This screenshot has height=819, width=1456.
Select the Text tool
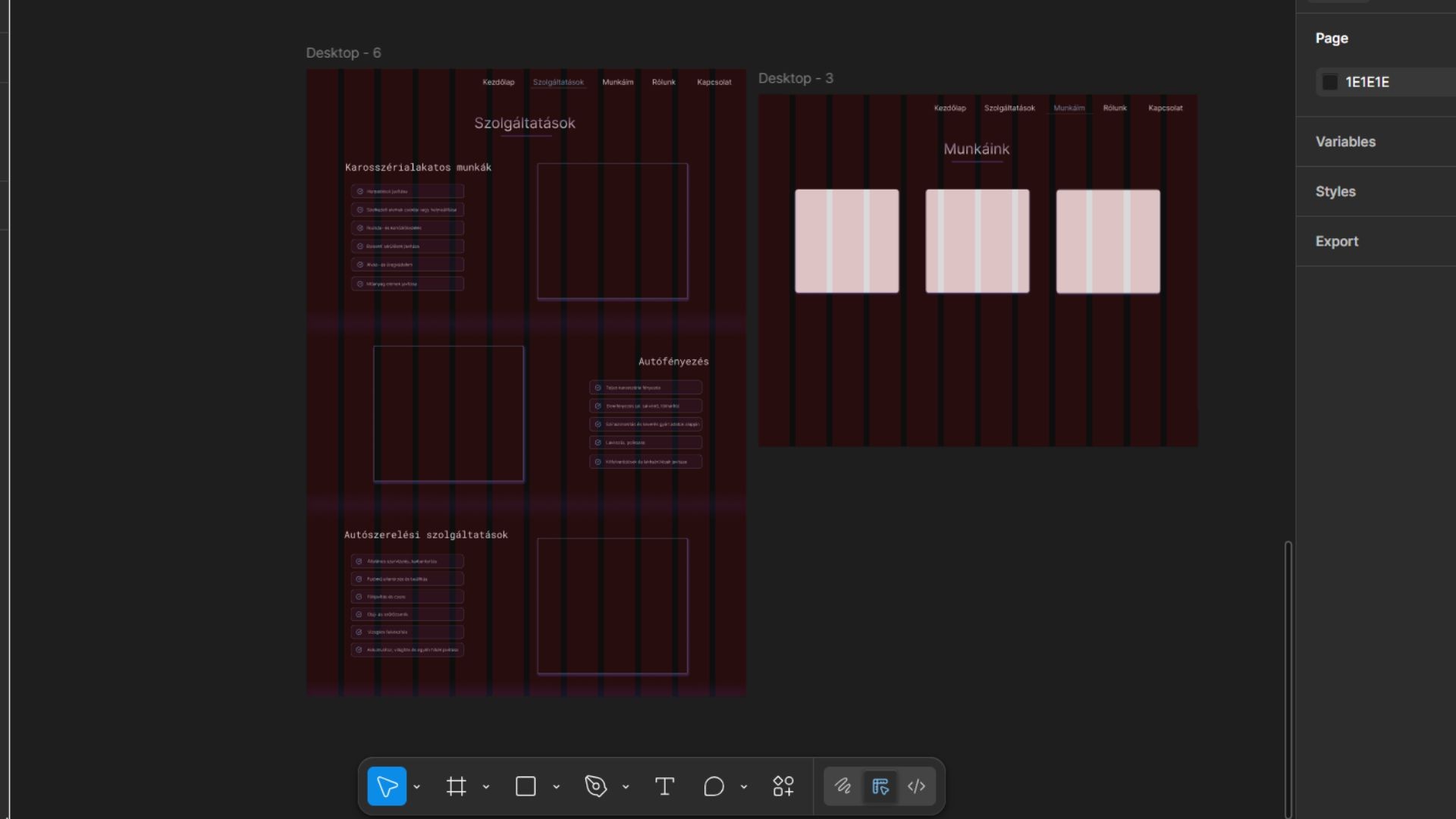tap(664, 786)
